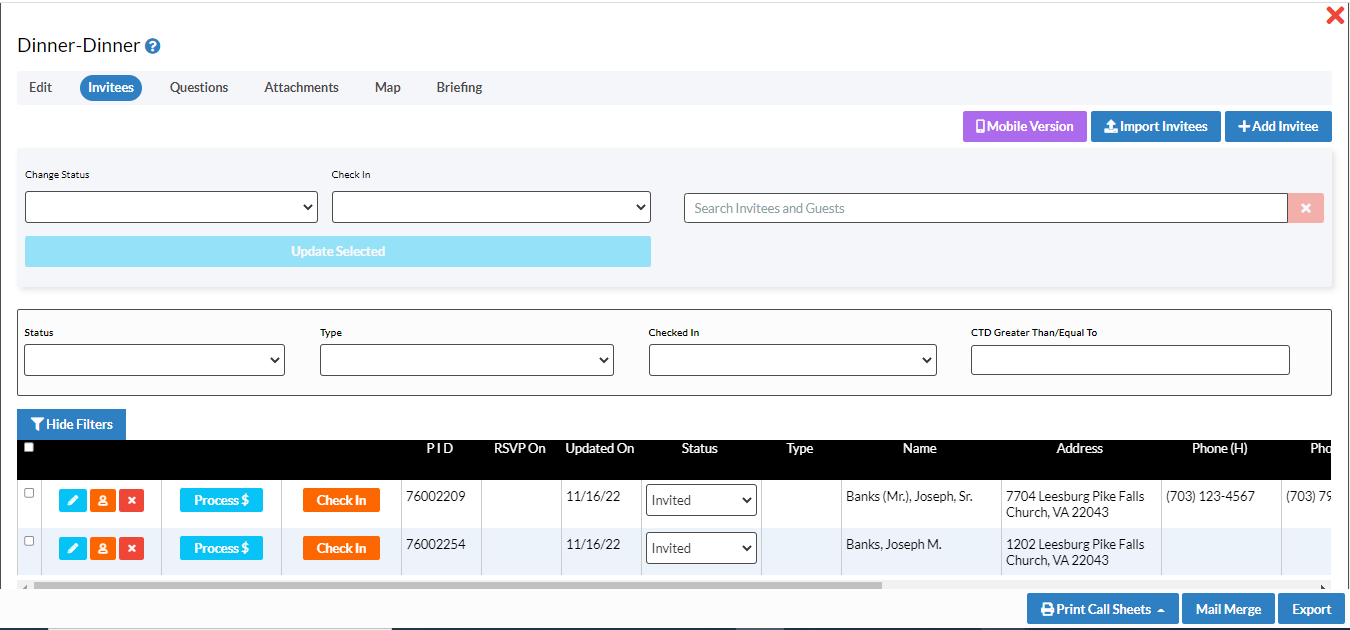Screen dimensions: 1350x630
Task: Focus the Search Invitees and Guests field
Action: tap(986, 208)
